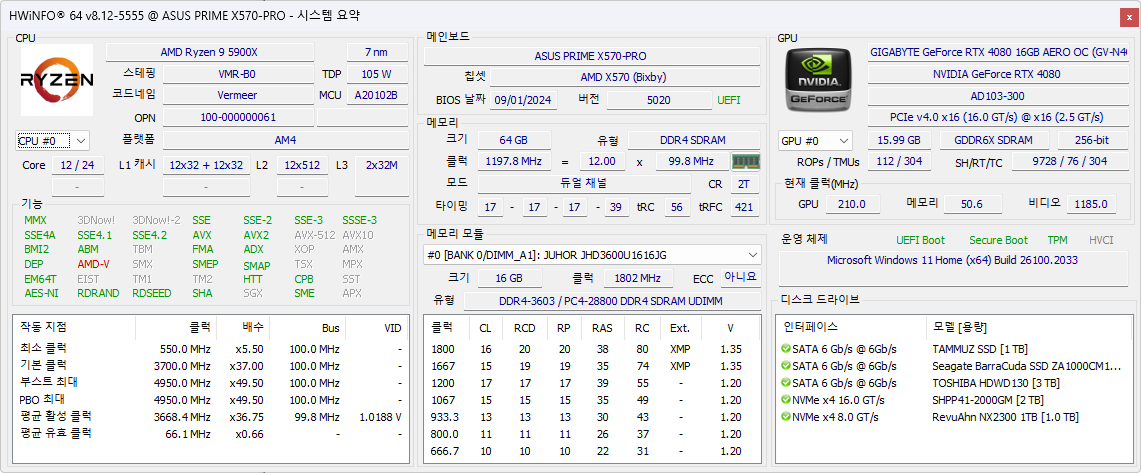Click the 112 / 304 ROPs/TMUs value
The image size is (1141, 473).
(899, 162)
